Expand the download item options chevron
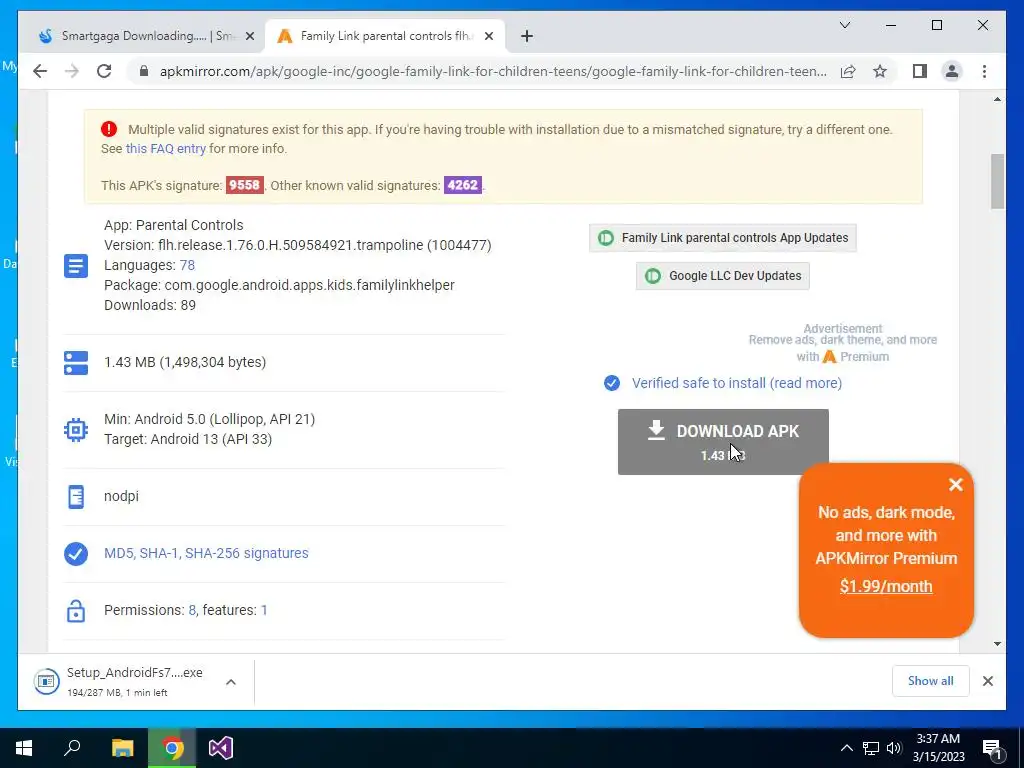The height and width of the screenshot is (768, 1024). pyautogui.click(x=231, y=682)
